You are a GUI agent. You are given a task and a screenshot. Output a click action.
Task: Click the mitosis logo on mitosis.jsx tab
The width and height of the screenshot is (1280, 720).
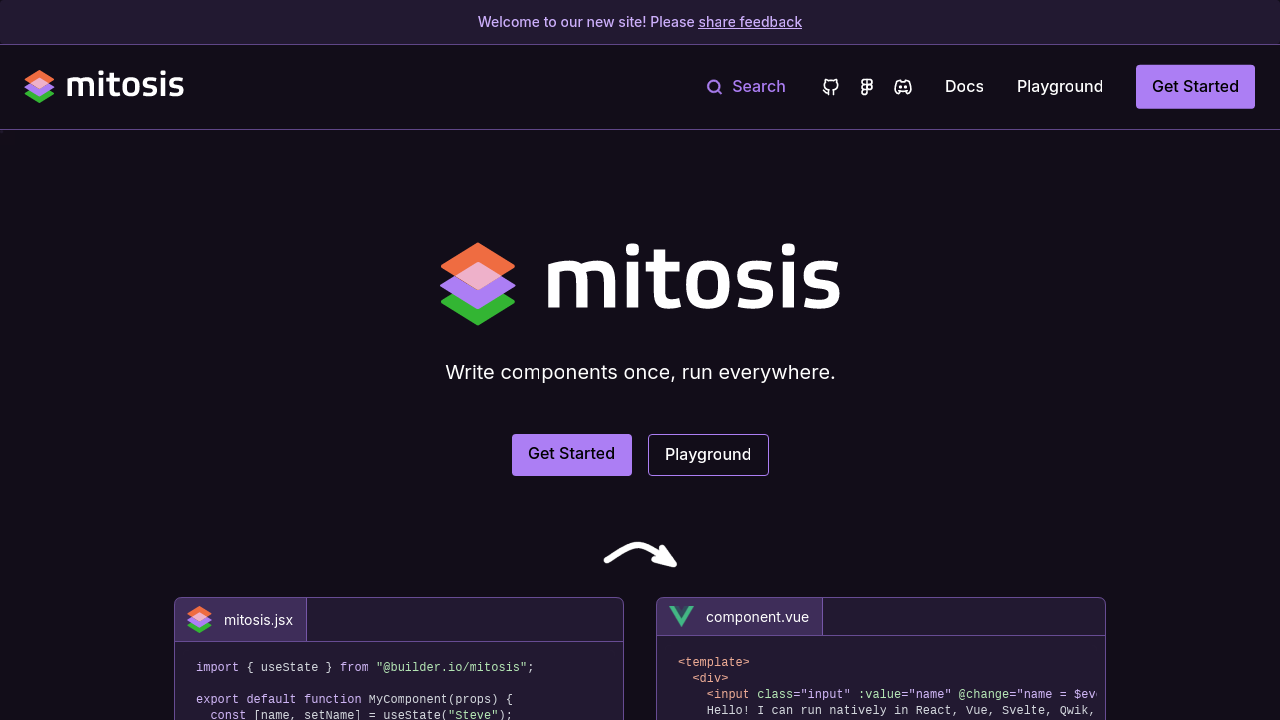coord(199,619)
